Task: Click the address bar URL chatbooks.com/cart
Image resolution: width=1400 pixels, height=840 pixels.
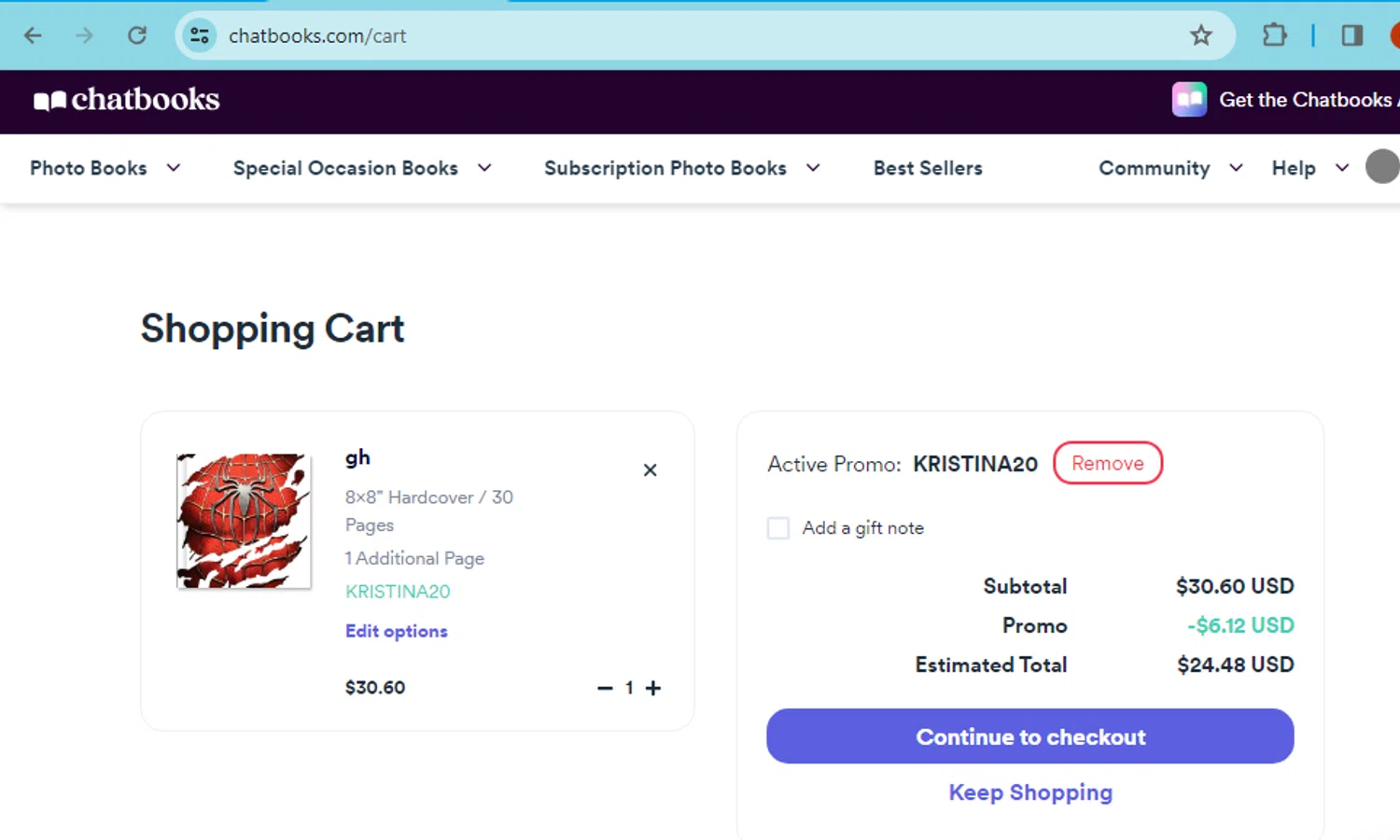Action: [317, 35]
